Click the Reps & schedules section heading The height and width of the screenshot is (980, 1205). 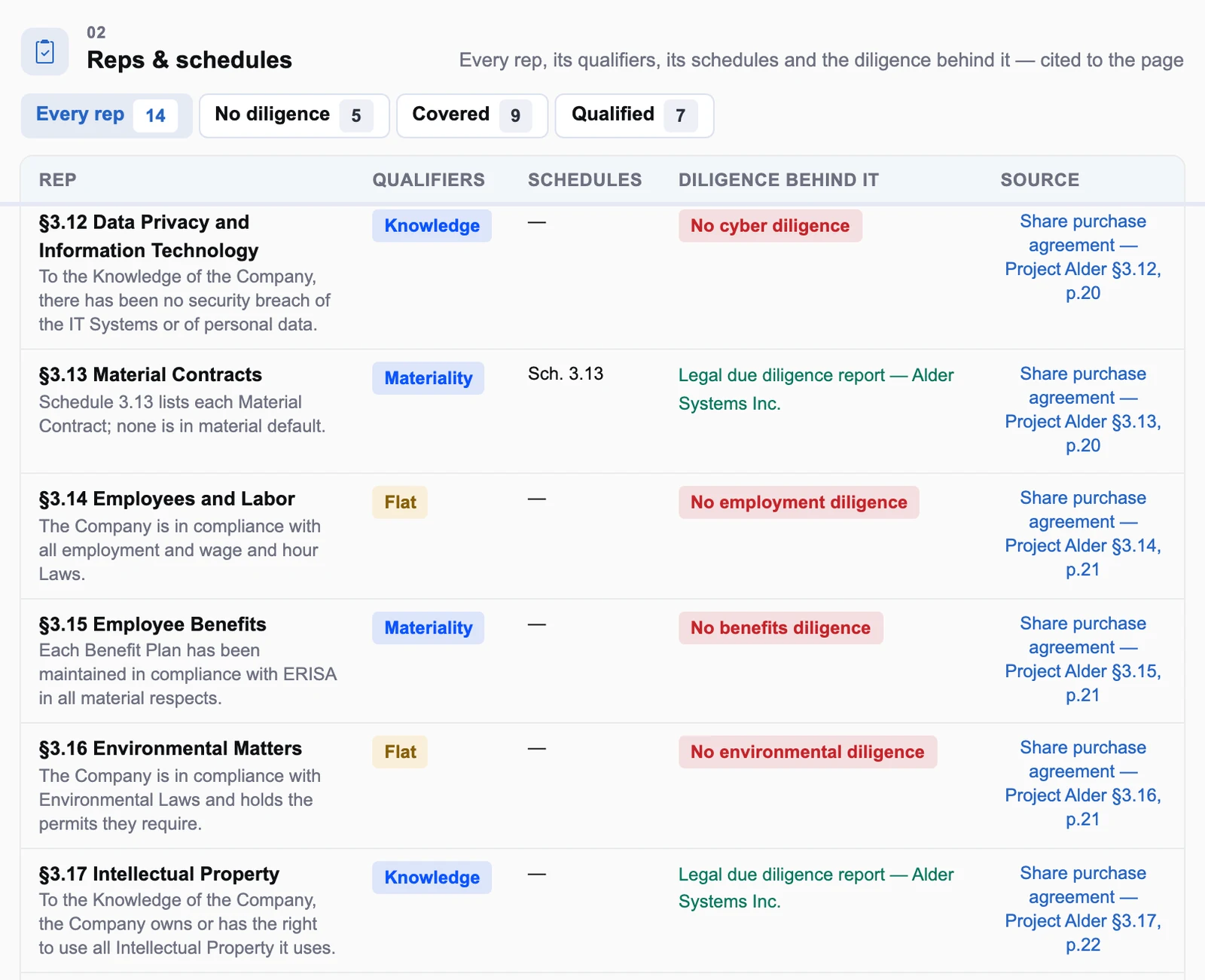[189, 60]
